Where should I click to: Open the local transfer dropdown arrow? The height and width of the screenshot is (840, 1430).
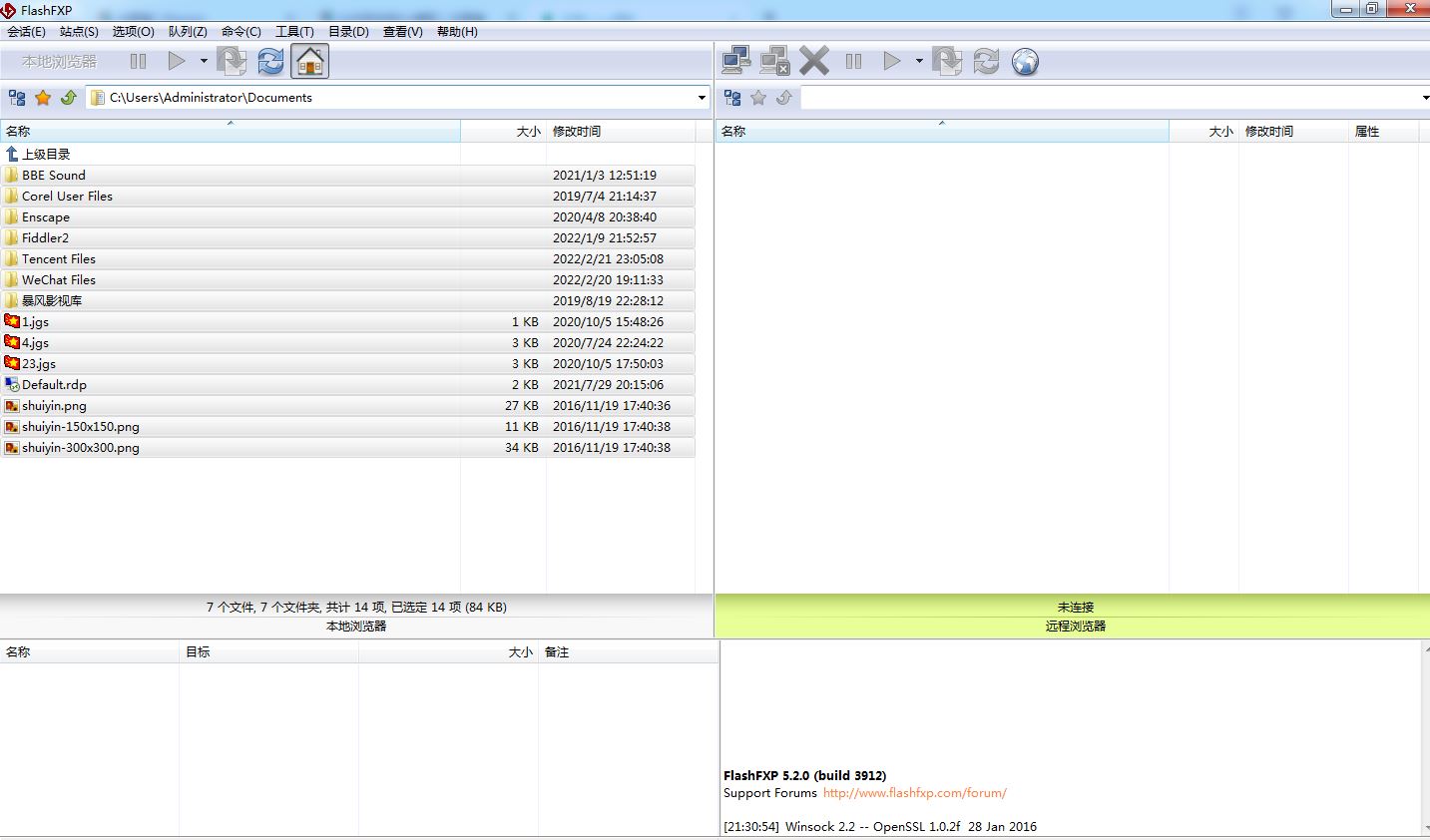pos(204,62)
